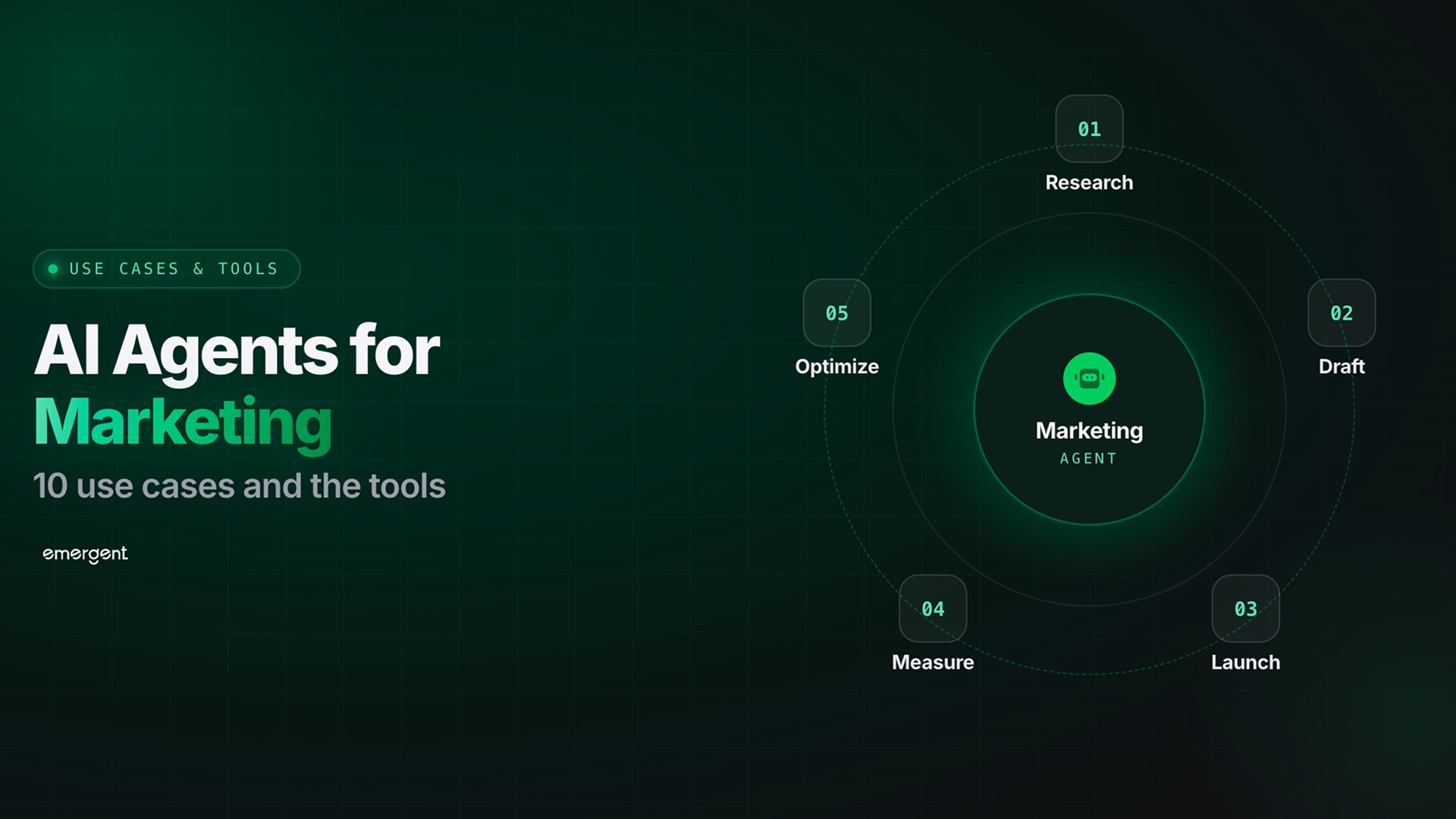
Task: Click the 'Launch' label
Action: coord(1245,662)
